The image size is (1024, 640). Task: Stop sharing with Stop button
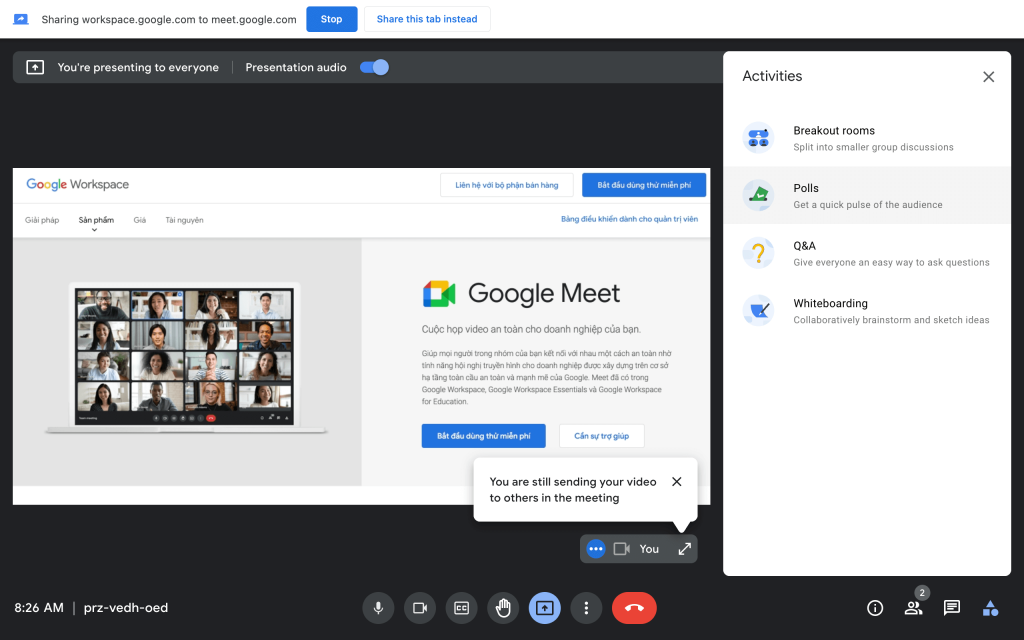[x=332, y=19]
